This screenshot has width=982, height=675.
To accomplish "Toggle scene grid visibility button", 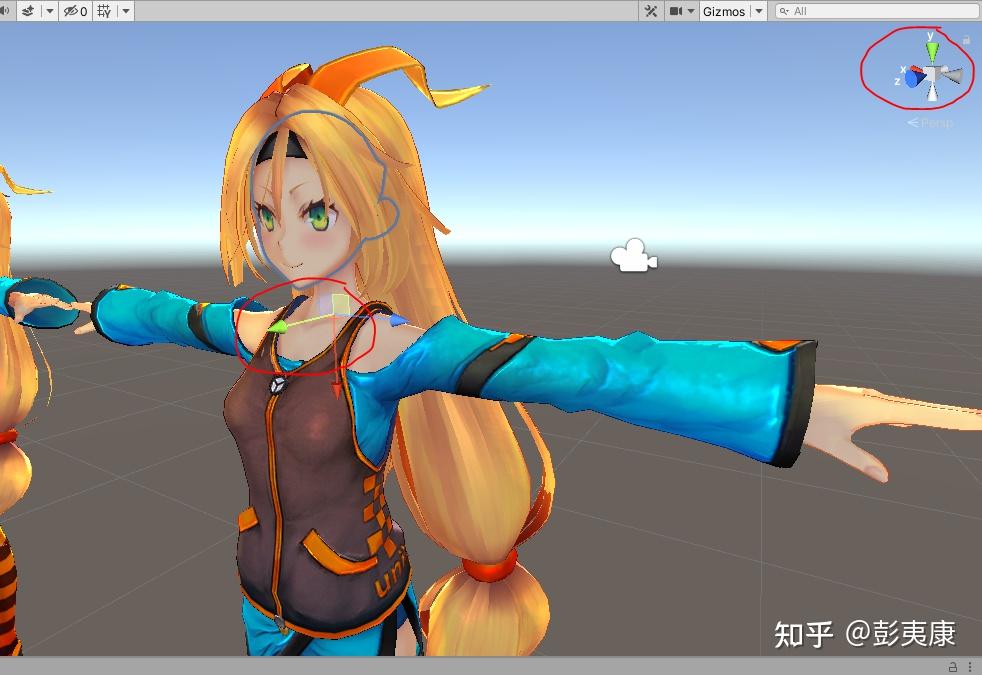I will pos(105,11).
